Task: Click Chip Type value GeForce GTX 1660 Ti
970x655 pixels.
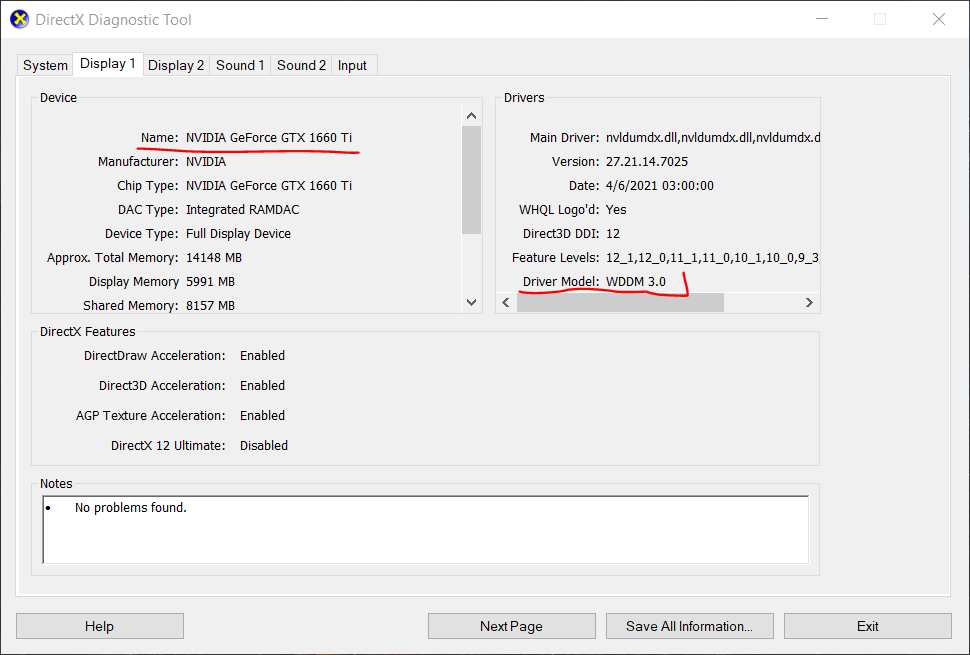Action: (269, 186)
